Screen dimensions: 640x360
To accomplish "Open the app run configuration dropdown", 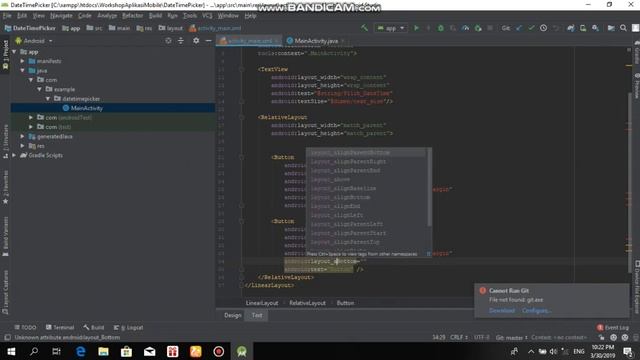I will click(x=391, y=28).
